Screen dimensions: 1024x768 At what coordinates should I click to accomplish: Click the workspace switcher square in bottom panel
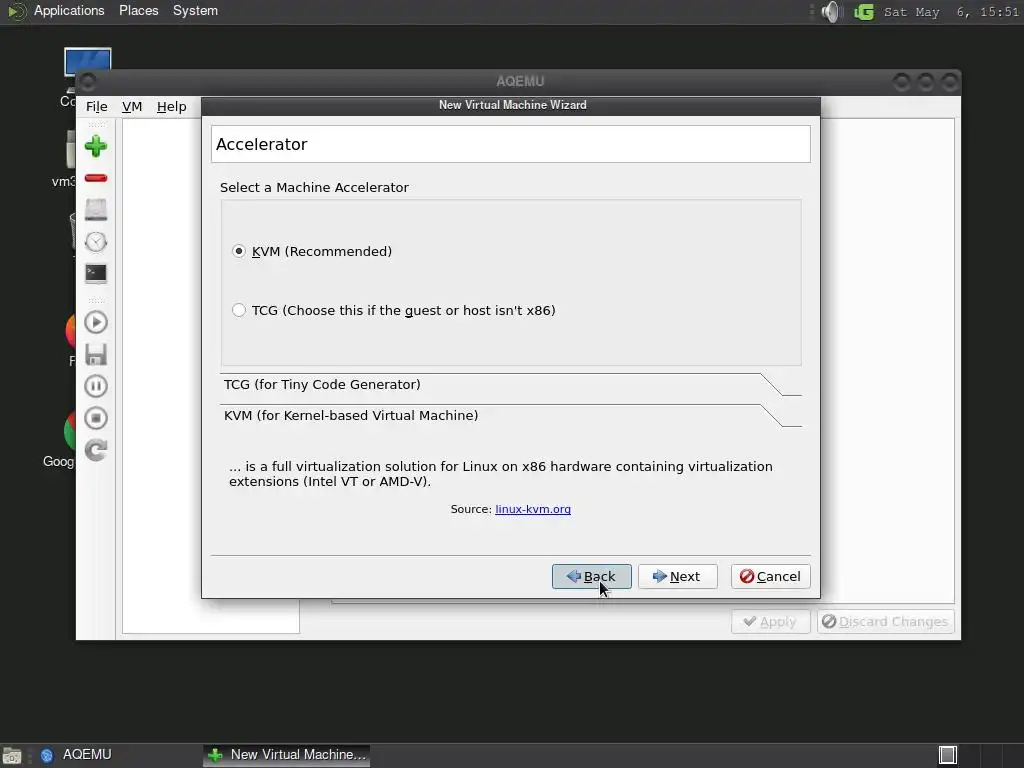948,755
